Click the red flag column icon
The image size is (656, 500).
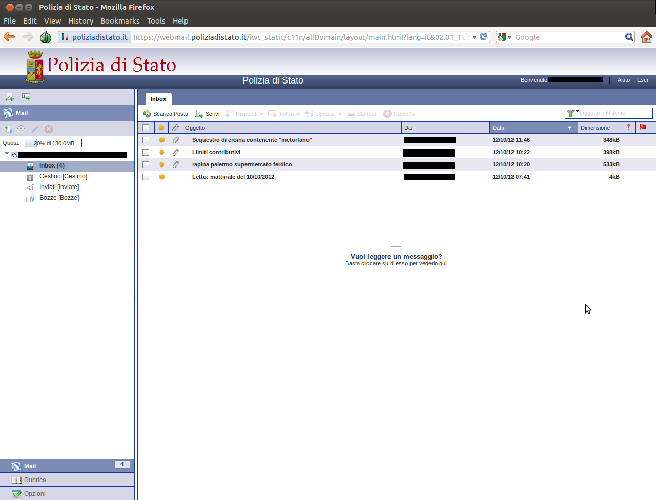click(642, 128)
